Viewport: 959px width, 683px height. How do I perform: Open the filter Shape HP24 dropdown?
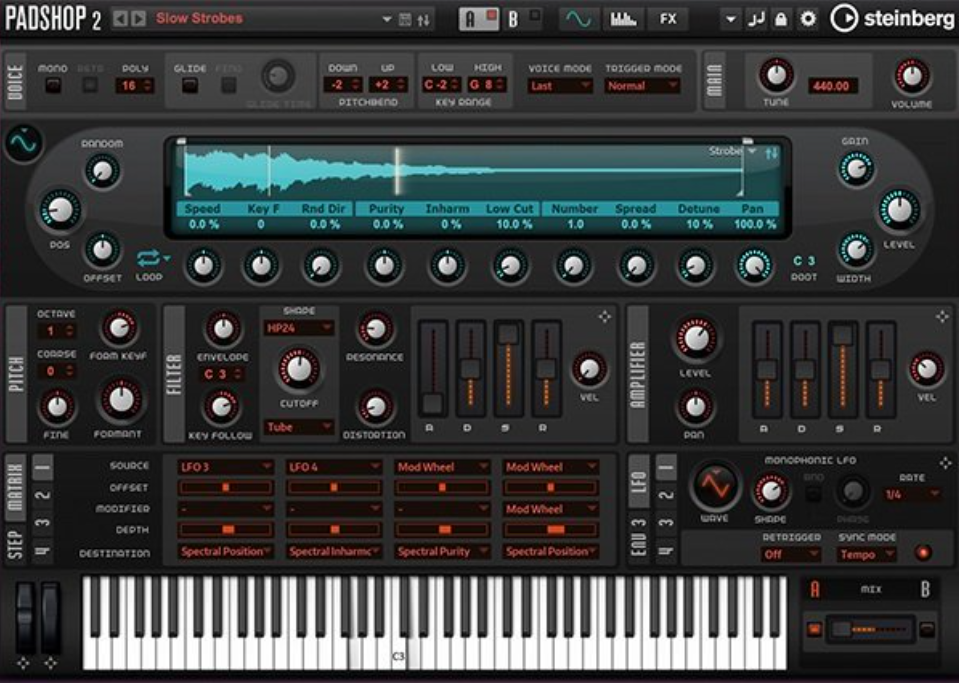[x=298, y=328]
